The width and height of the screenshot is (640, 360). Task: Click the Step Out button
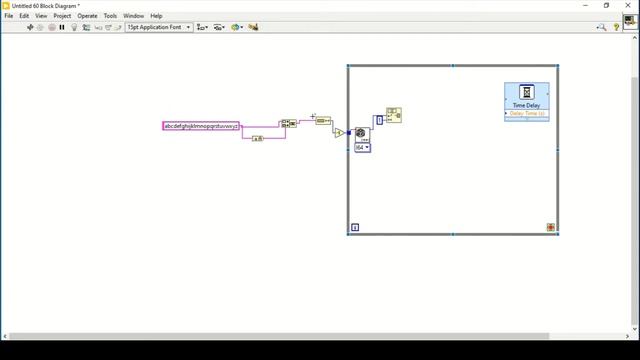[x=118, y=27]
